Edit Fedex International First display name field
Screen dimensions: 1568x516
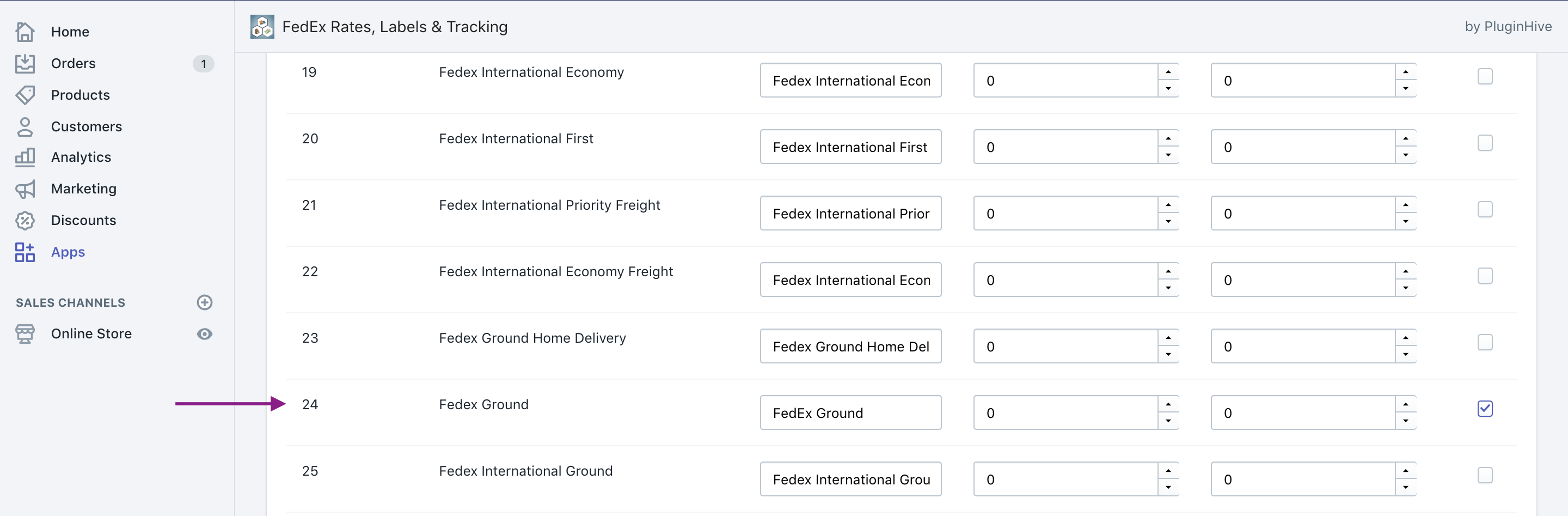coord(850,147)
